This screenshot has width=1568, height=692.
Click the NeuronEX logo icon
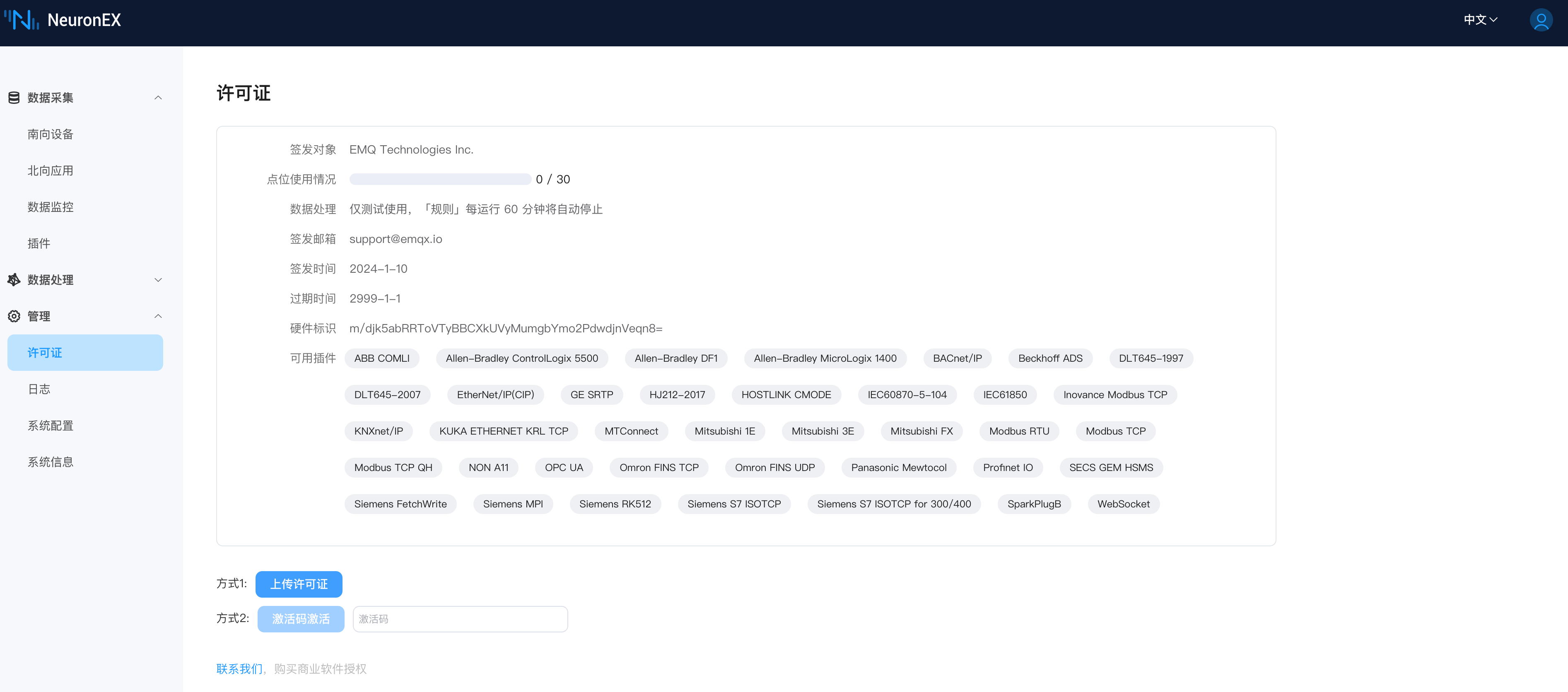tap(22, 20)
